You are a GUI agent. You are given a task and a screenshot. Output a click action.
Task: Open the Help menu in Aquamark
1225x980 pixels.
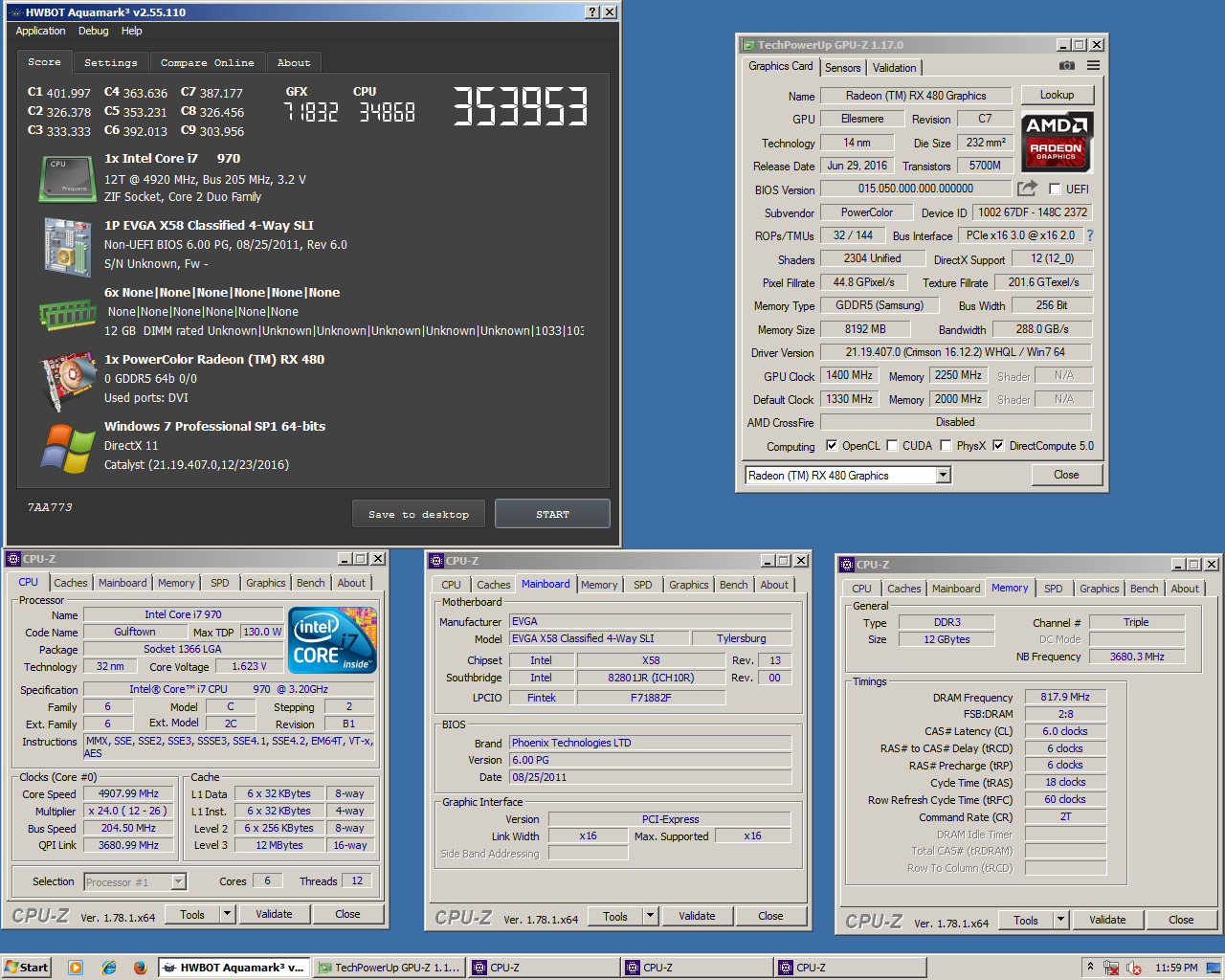point(131,31)
